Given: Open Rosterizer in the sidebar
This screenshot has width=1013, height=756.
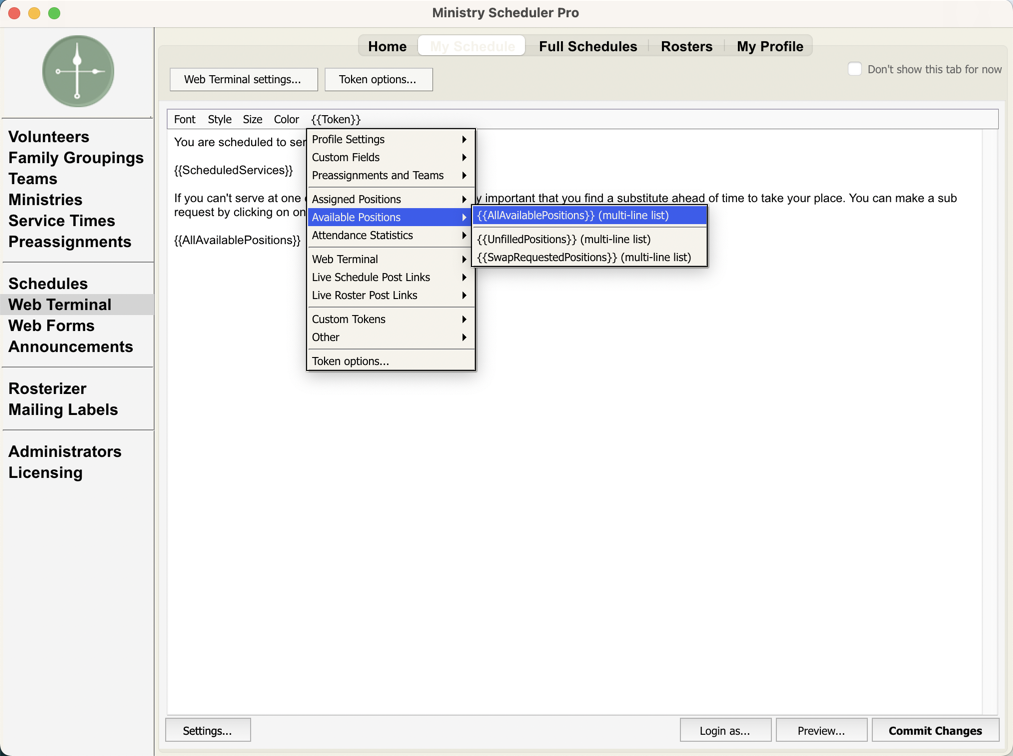Looking at the screenshot, I should [x=47, y=389].
